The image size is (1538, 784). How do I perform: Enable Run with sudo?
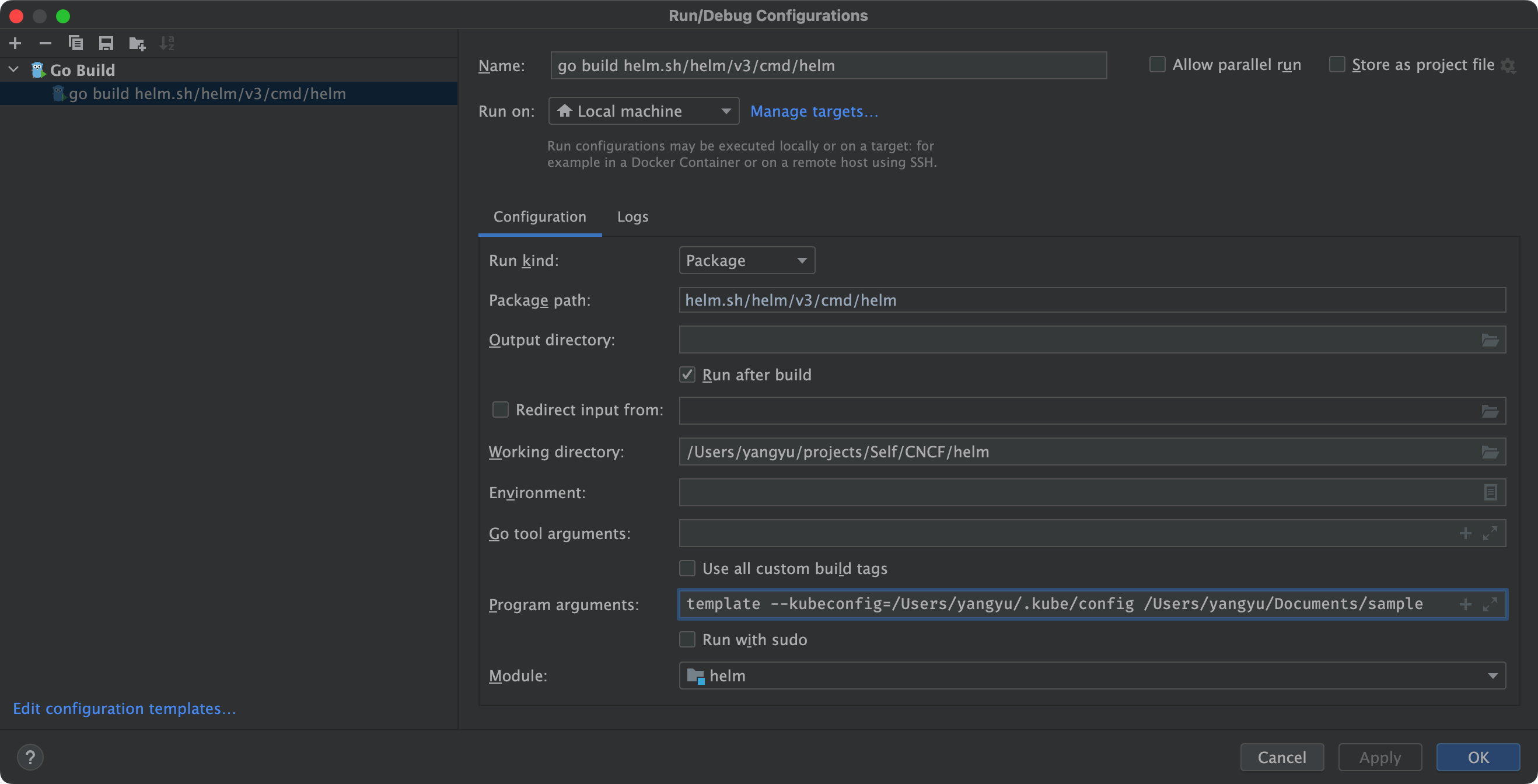coord(687,639)
